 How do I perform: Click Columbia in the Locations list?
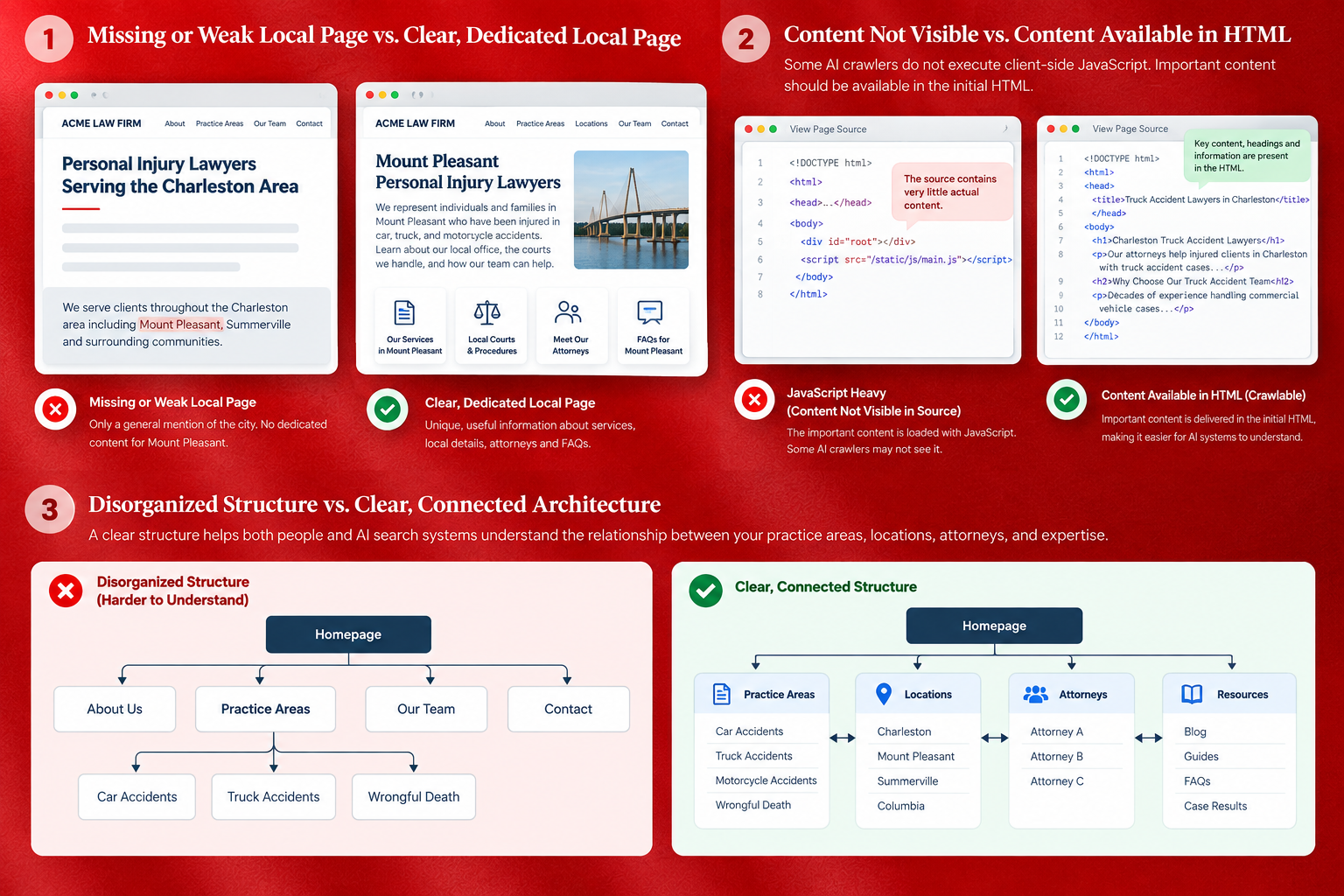click(900, 806)
